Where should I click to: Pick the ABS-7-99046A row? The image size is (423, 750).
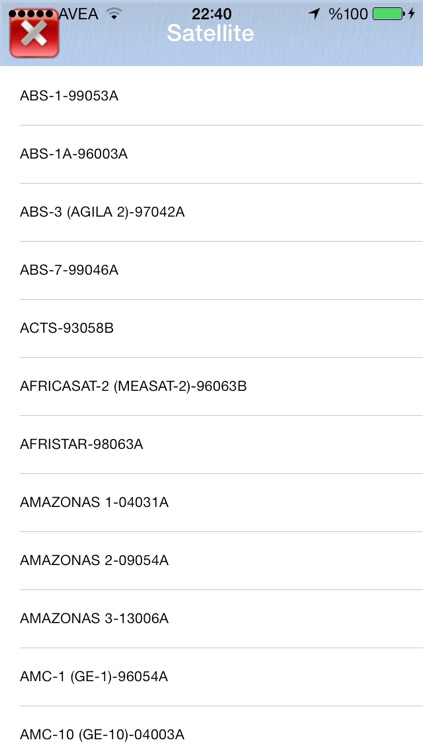212,270
